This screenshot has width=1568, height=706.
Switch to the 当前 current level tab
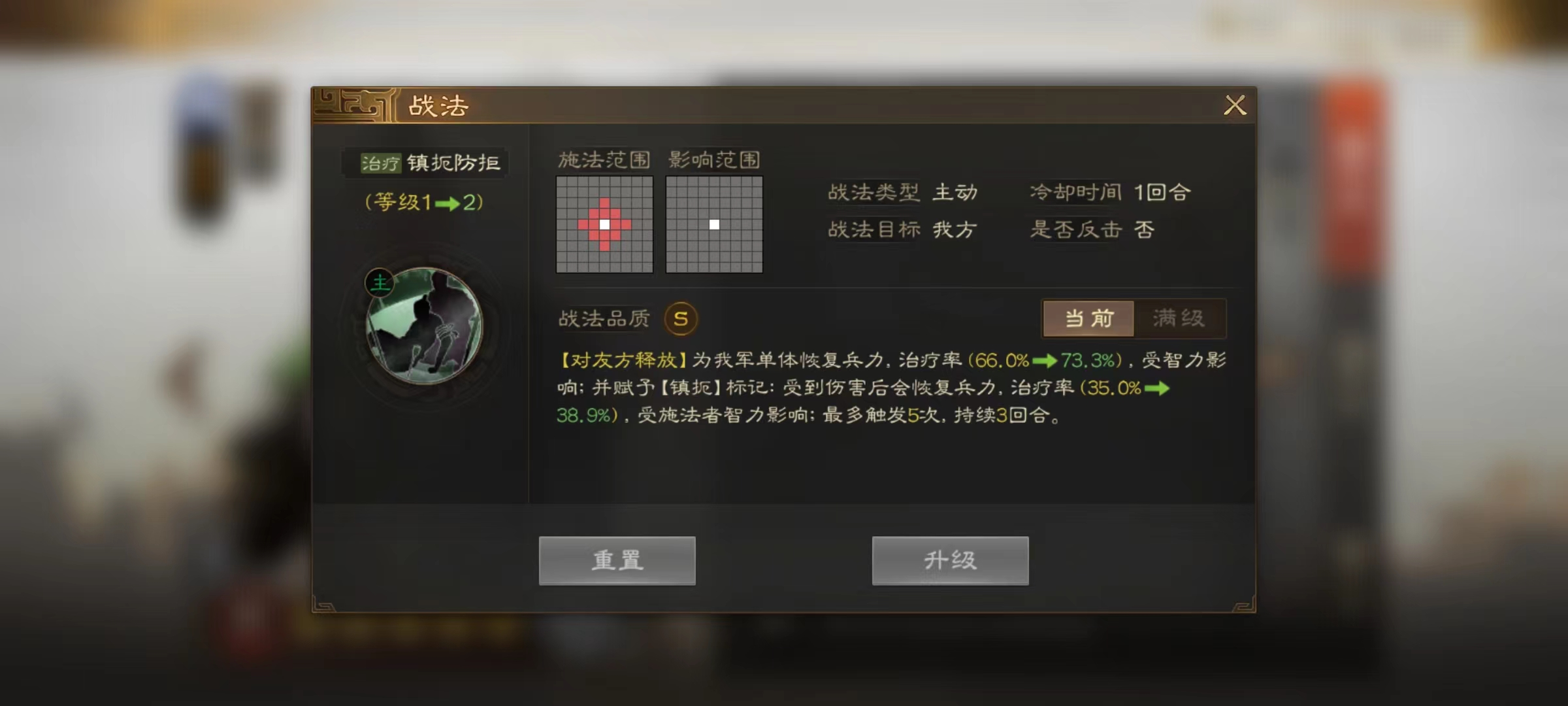[x=1088, y=318]
